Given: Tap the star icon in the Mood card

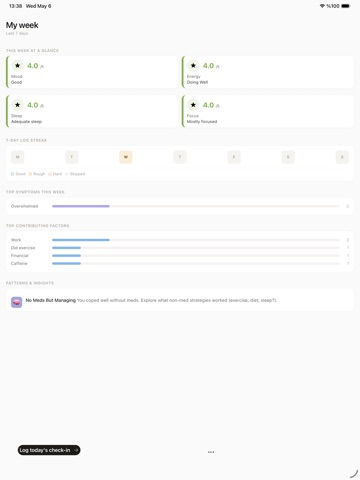Looking at the screenshot, I should [17, 66].
